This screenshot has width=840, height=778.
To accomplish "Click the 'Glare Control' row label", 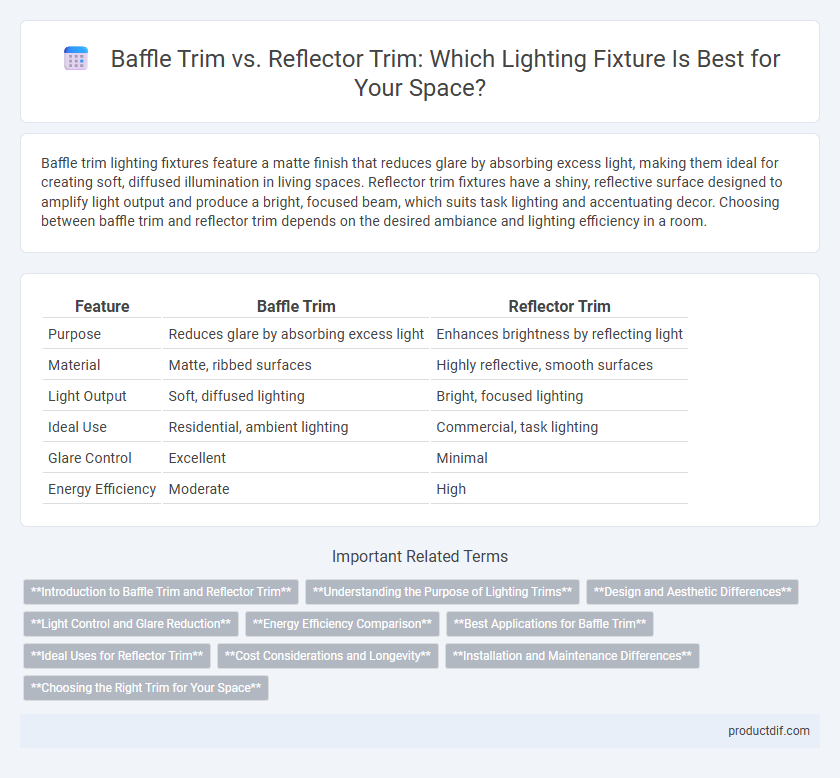I will pyautogui.click(x=90, y=459).
